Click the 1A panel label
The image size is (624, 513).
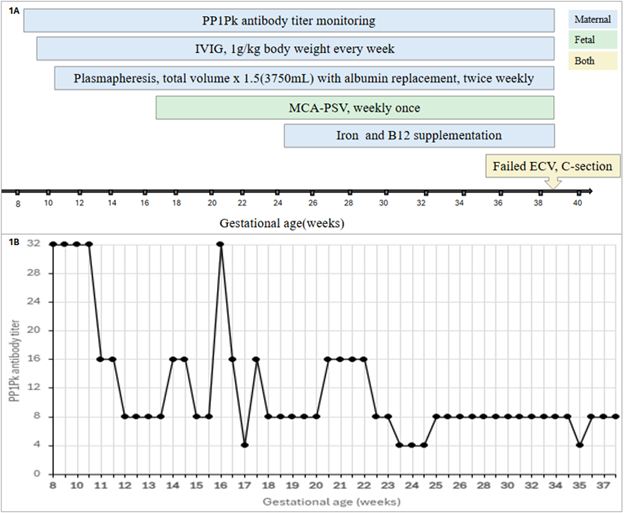click(14, 11)
